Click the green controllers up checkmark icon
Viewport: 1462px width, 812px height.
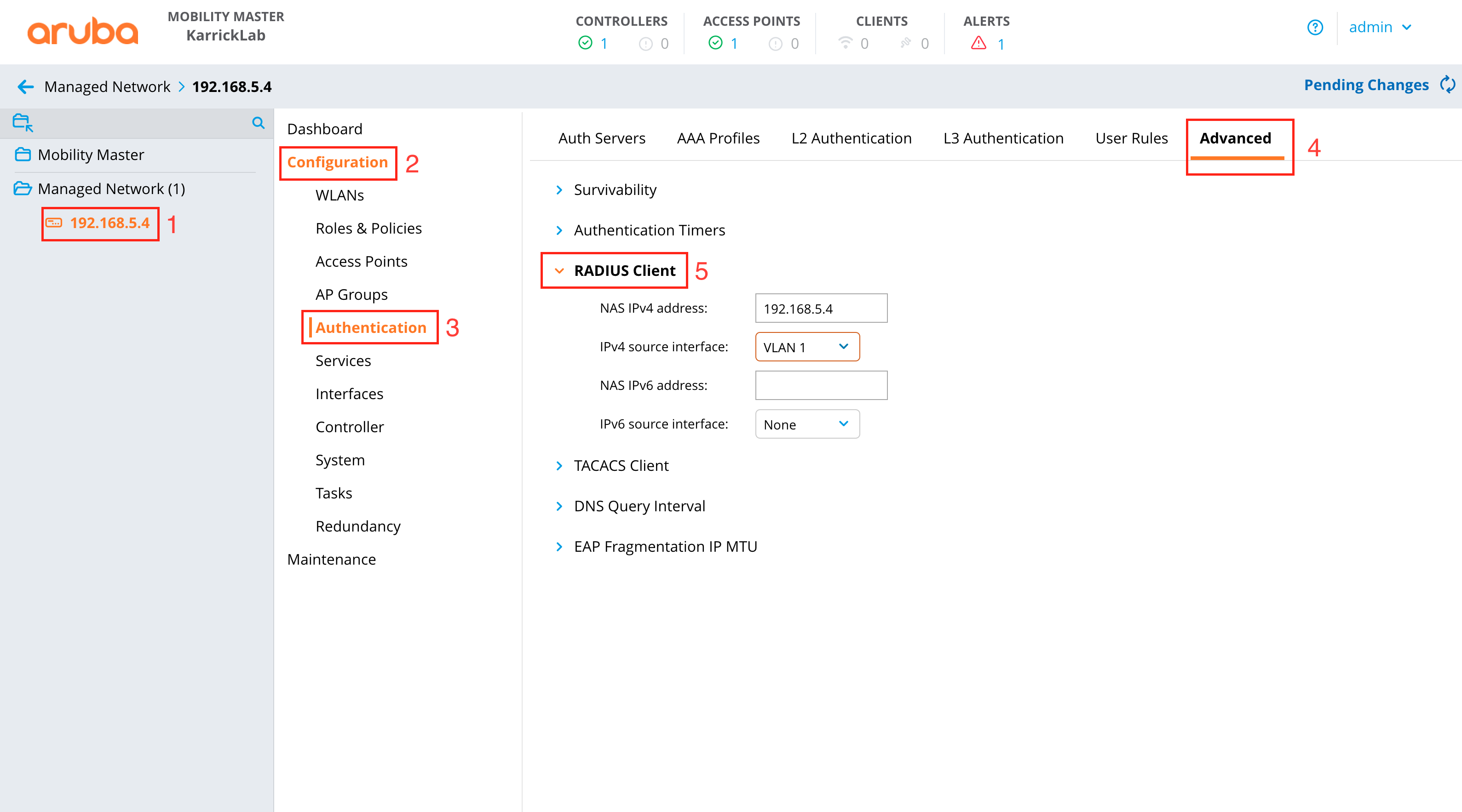click(x=585, y=43)
